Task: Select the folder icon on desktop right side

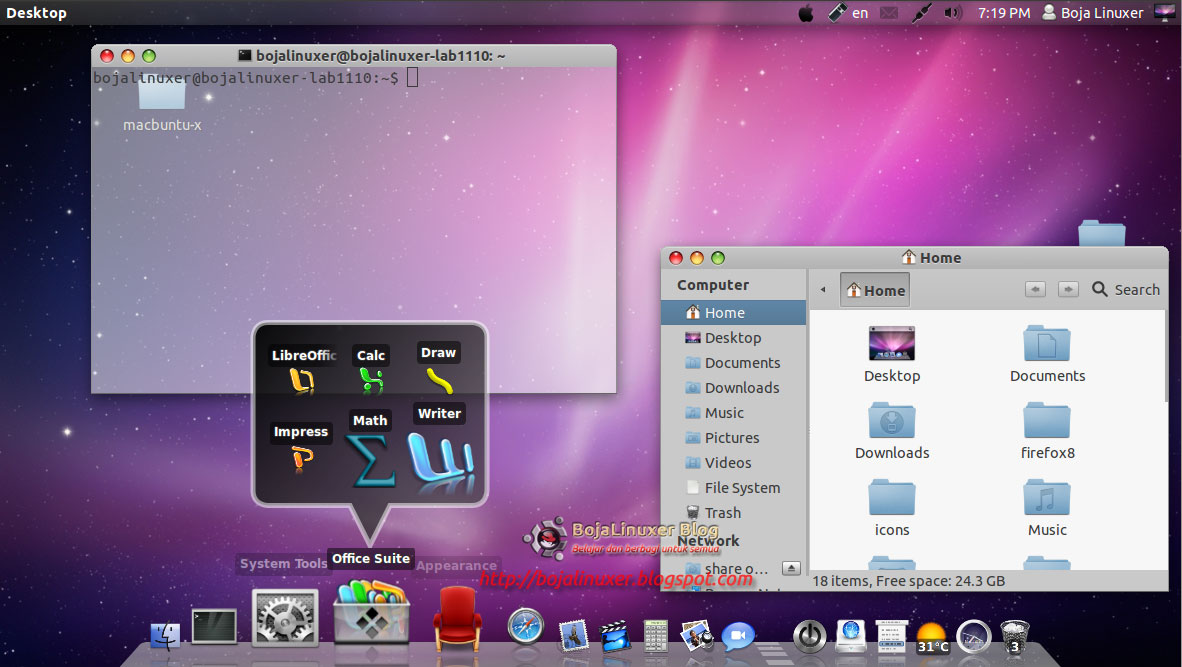Action: [x=1101, y=233]
